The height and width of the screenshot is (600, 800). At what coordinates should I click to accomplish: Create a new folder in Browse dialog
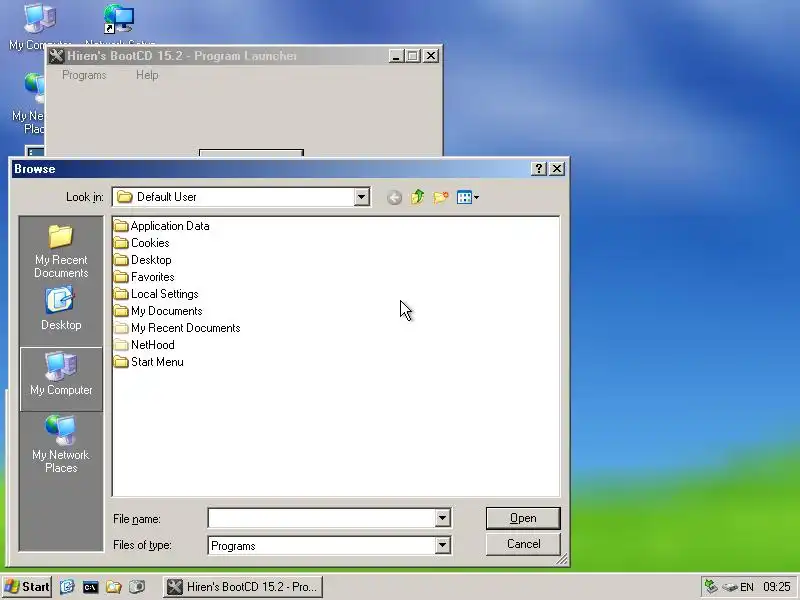441,197
